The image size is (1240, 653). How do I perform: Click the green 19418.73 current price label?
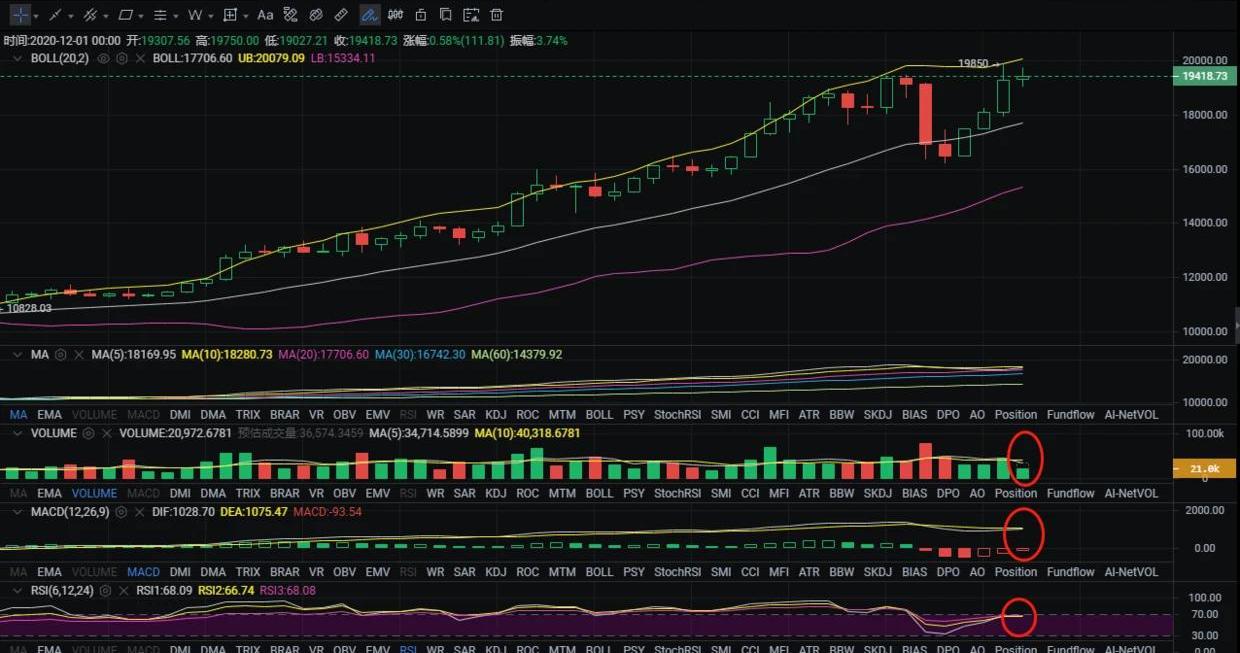pyautogui.click(x=1203, y=77)
